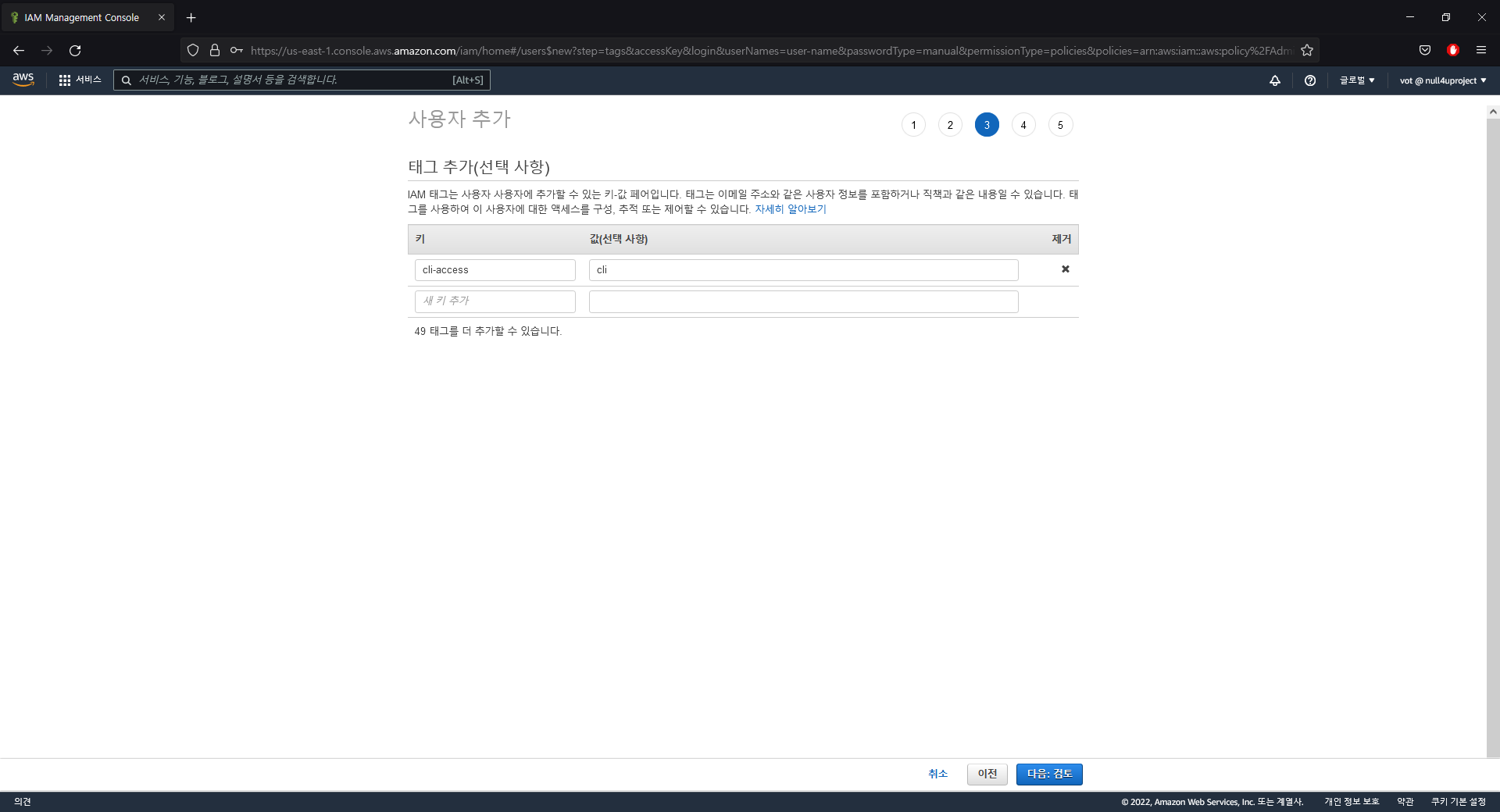Click the browser forward arrow
Screen dimensions: 1500x812
(x=47, y=51)
